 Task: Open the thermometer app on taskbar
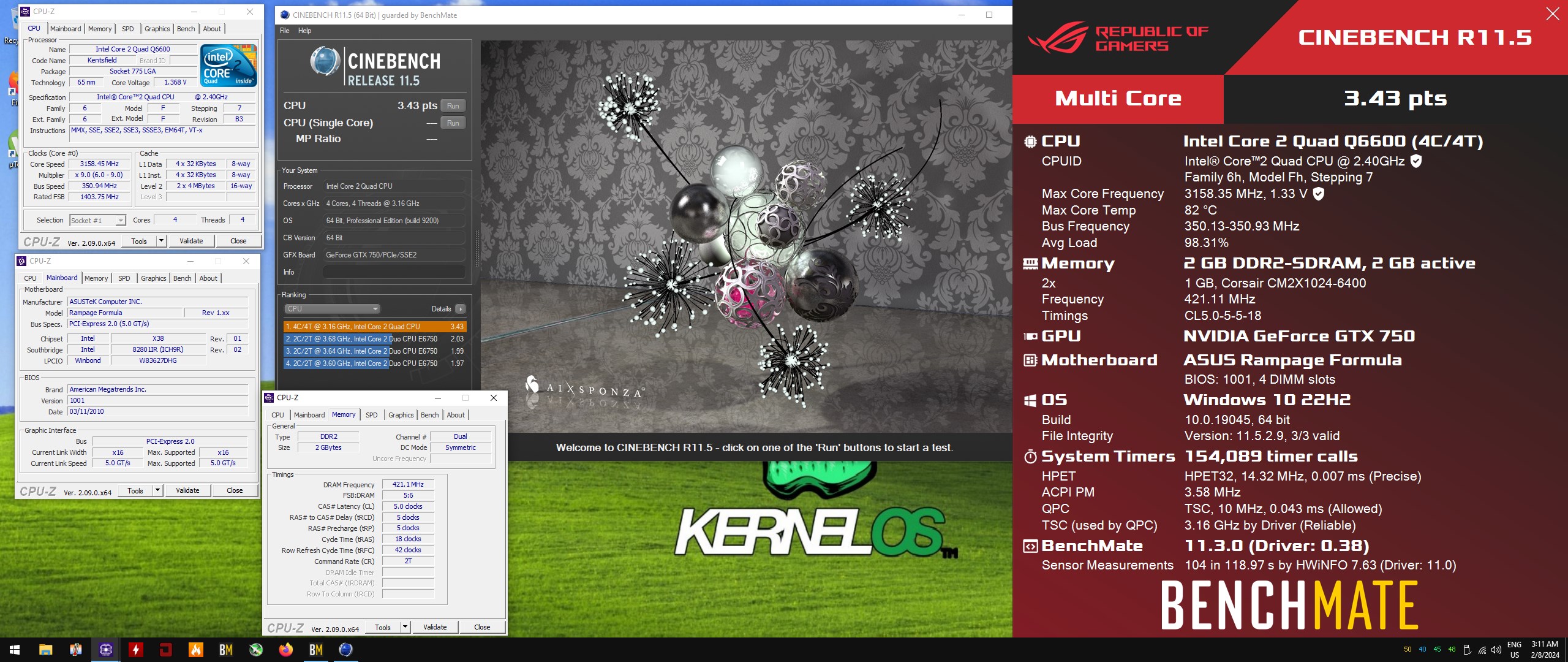(x=75, y=650)
